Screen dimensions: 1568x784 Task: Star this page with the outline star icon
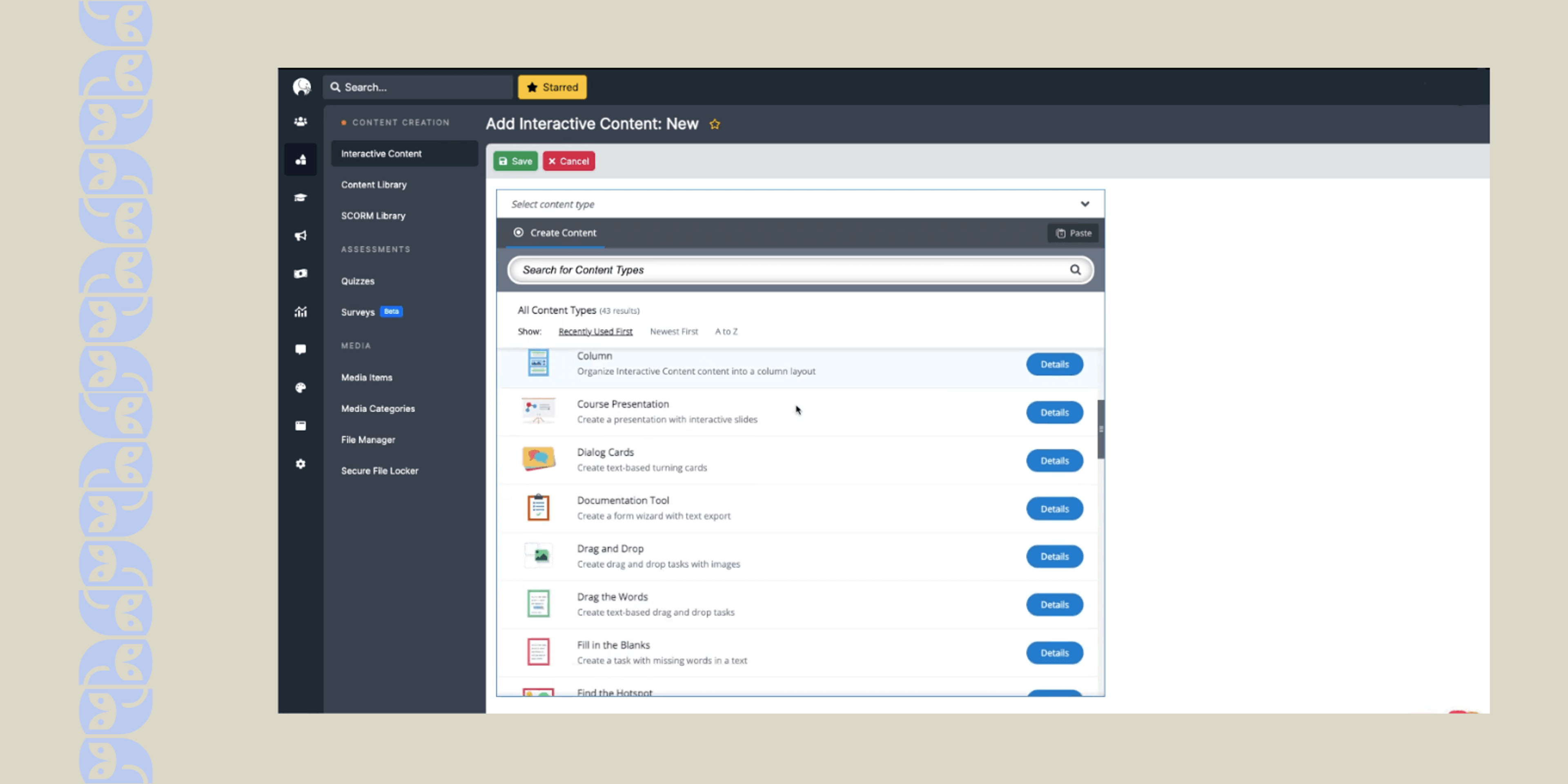point(715,124)
